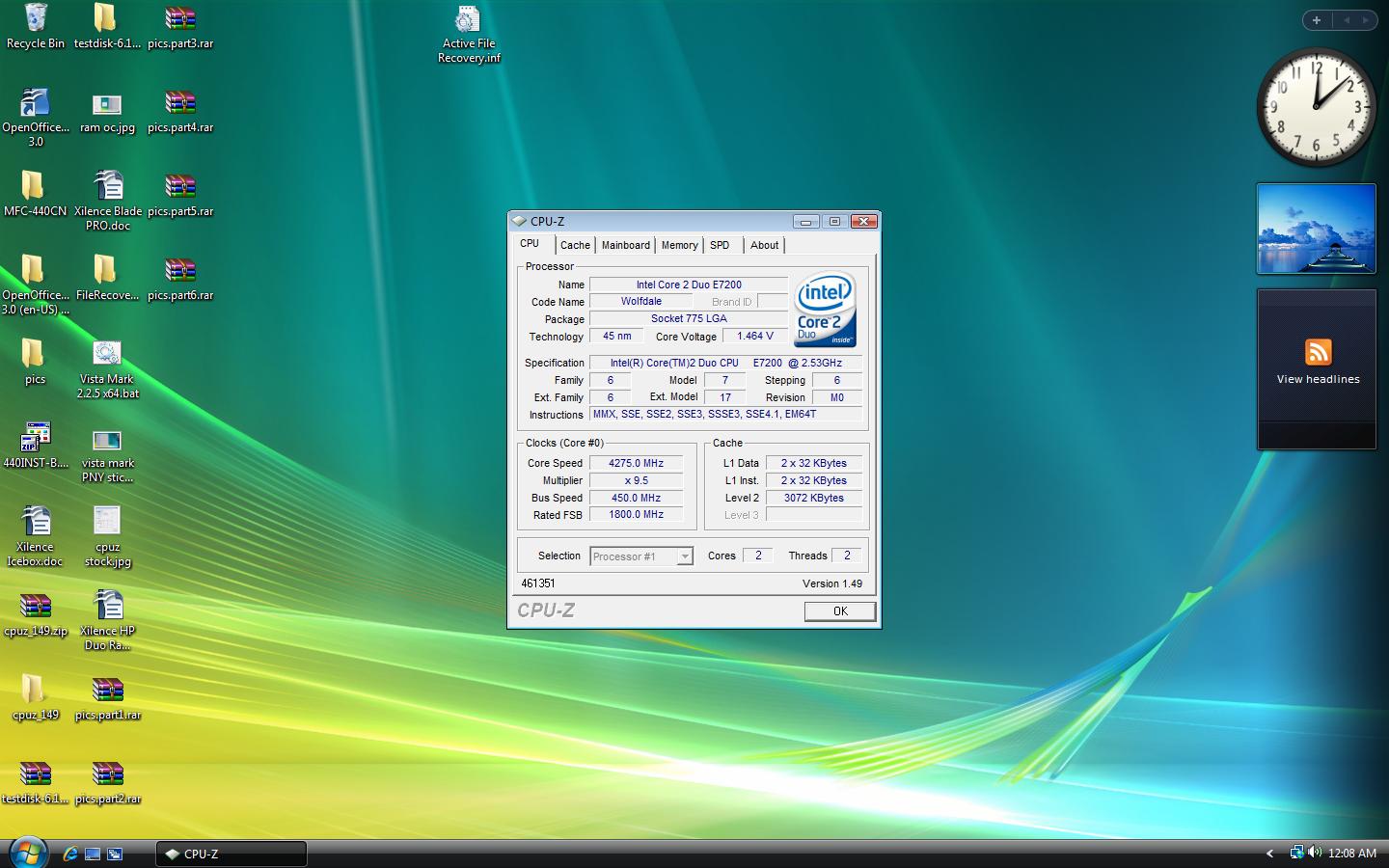
Task: Click OK button in CPU-Z
Action: point(840,611)
